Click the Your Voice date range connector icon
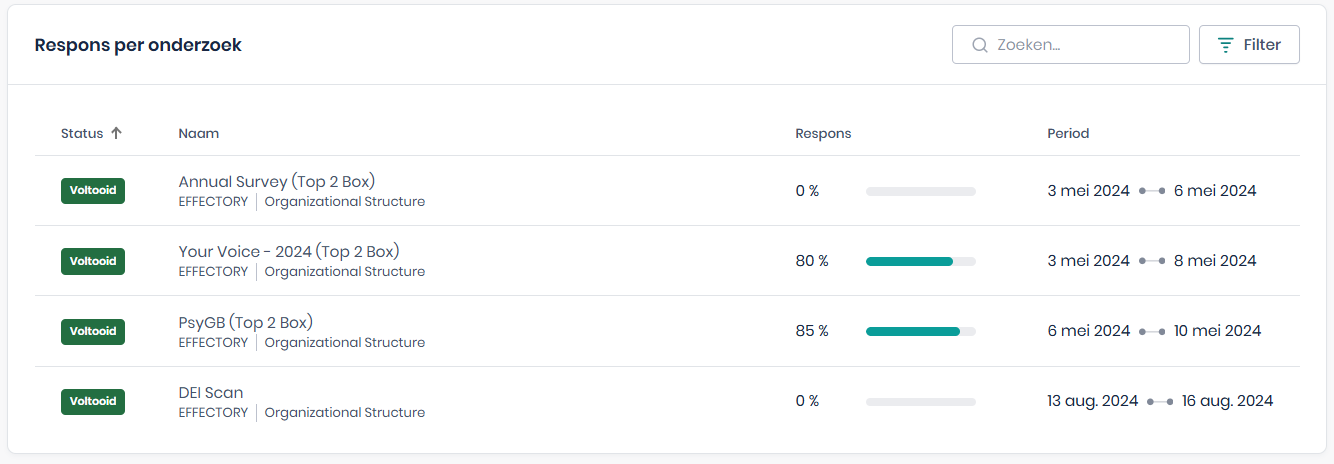 coord(1152,261)
